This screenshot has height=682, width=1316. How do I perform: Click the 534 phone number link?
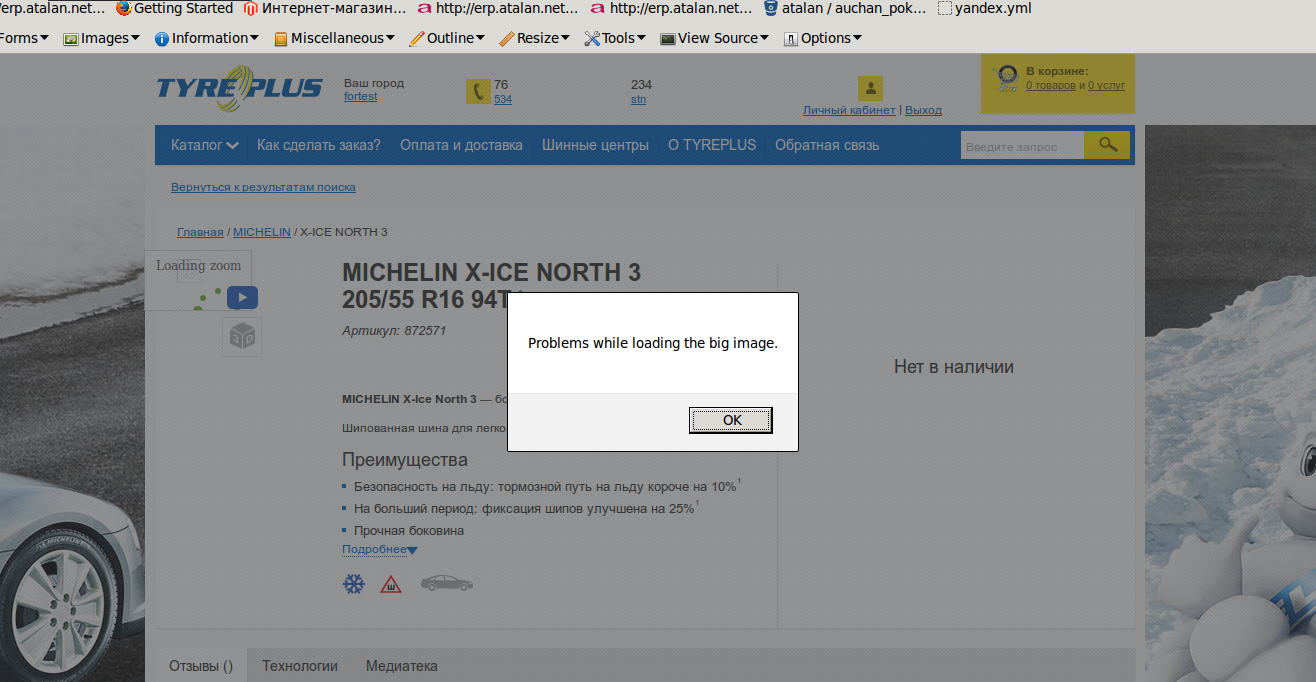tap(503, 99)
